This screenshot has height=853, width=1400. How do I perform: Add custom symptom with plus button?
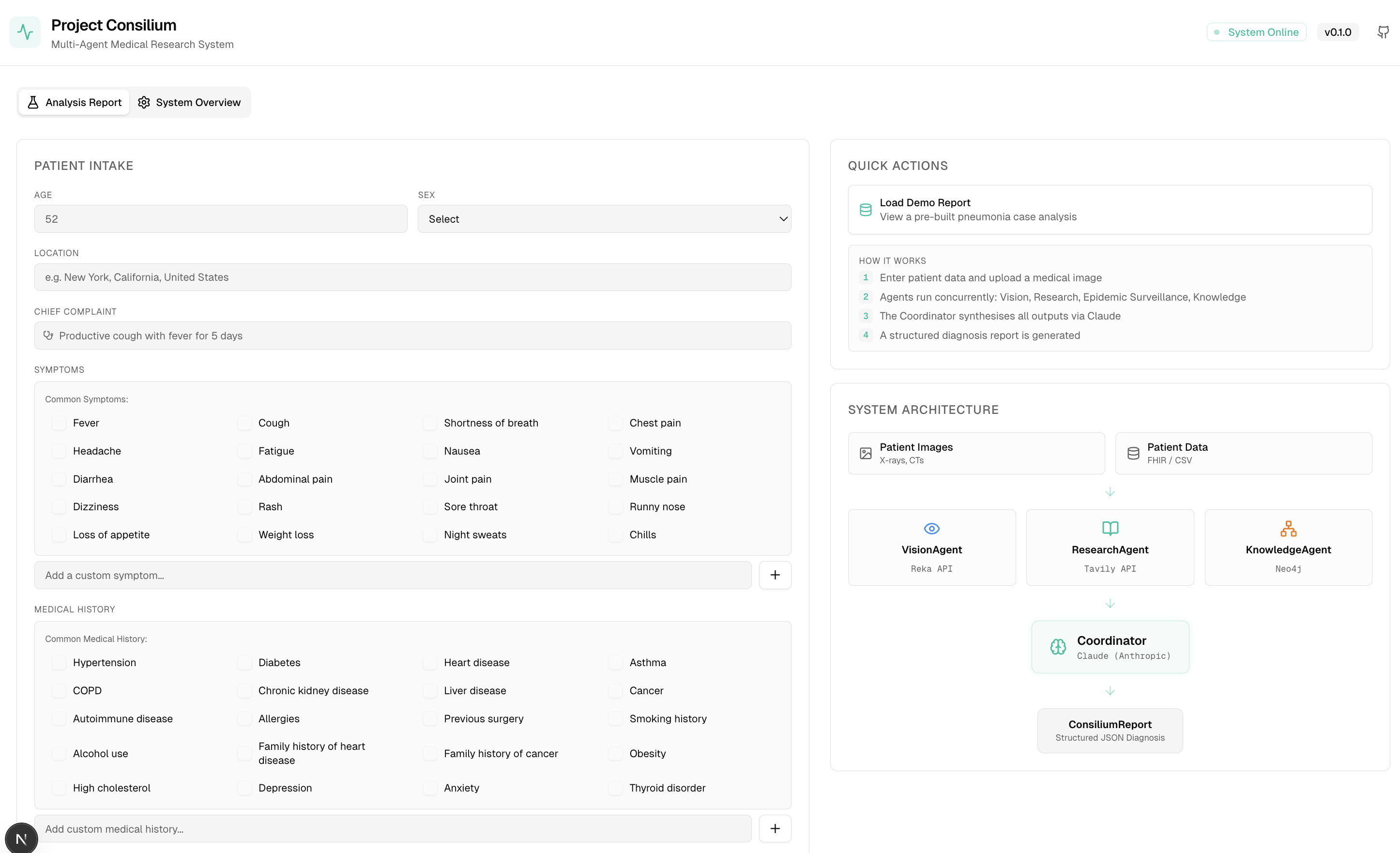click(775, 575)
